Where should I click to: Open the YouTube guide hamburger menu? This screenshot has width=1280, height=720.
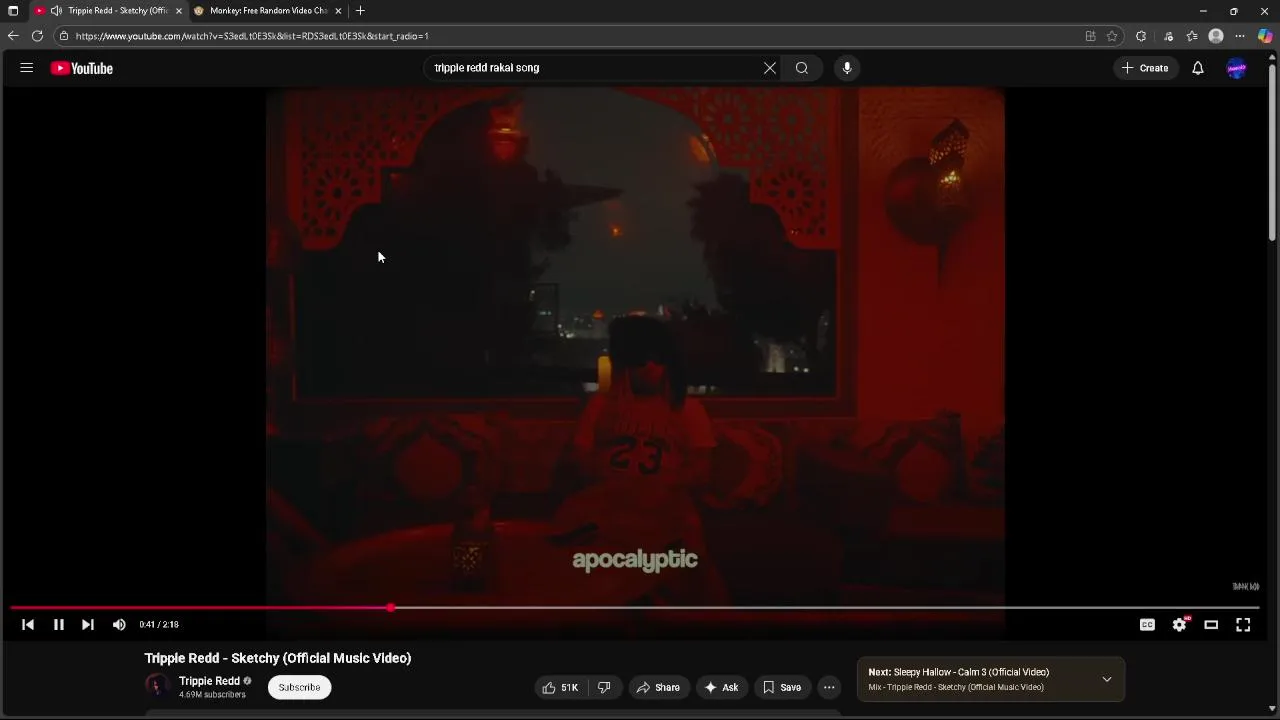click(x=27, y=68)
